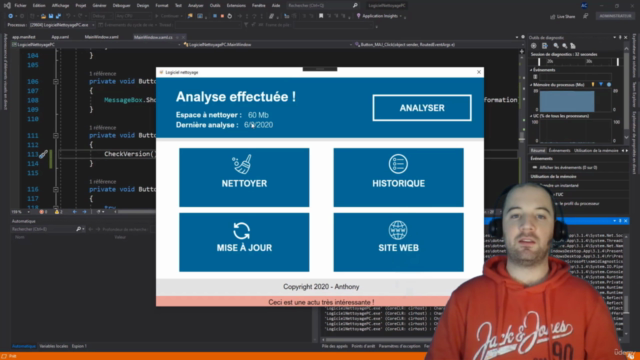Image resolution: width=640 pixels, height=360 pixels.
Task: Select the Pile des appels tab
Action: pyautogui.click(x=334, y=346)
